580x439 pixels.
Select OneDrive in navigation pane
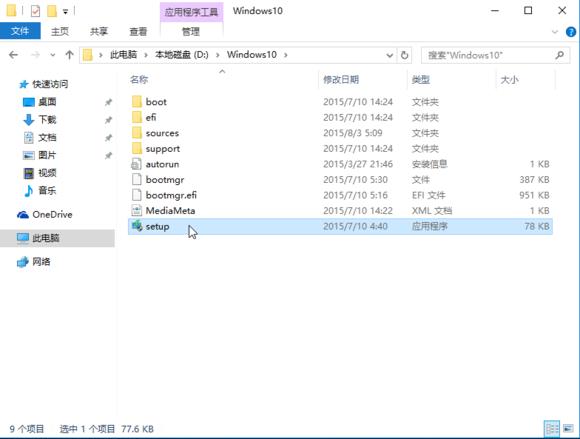click(x=52, y=215)
